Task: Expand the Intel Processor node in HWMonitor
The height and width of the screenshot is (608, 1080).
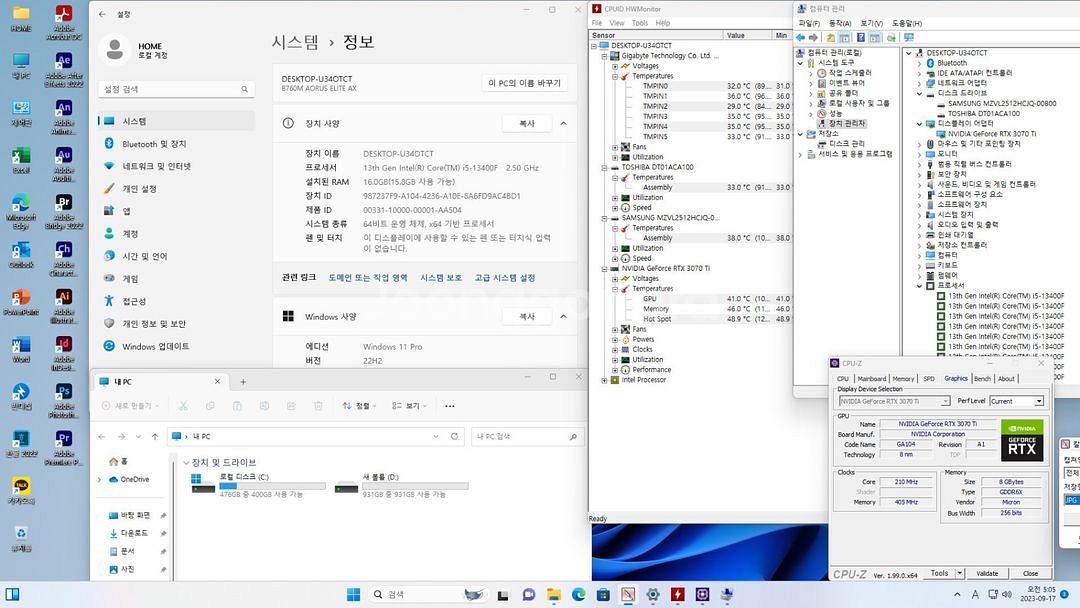Action: [604, 379]
